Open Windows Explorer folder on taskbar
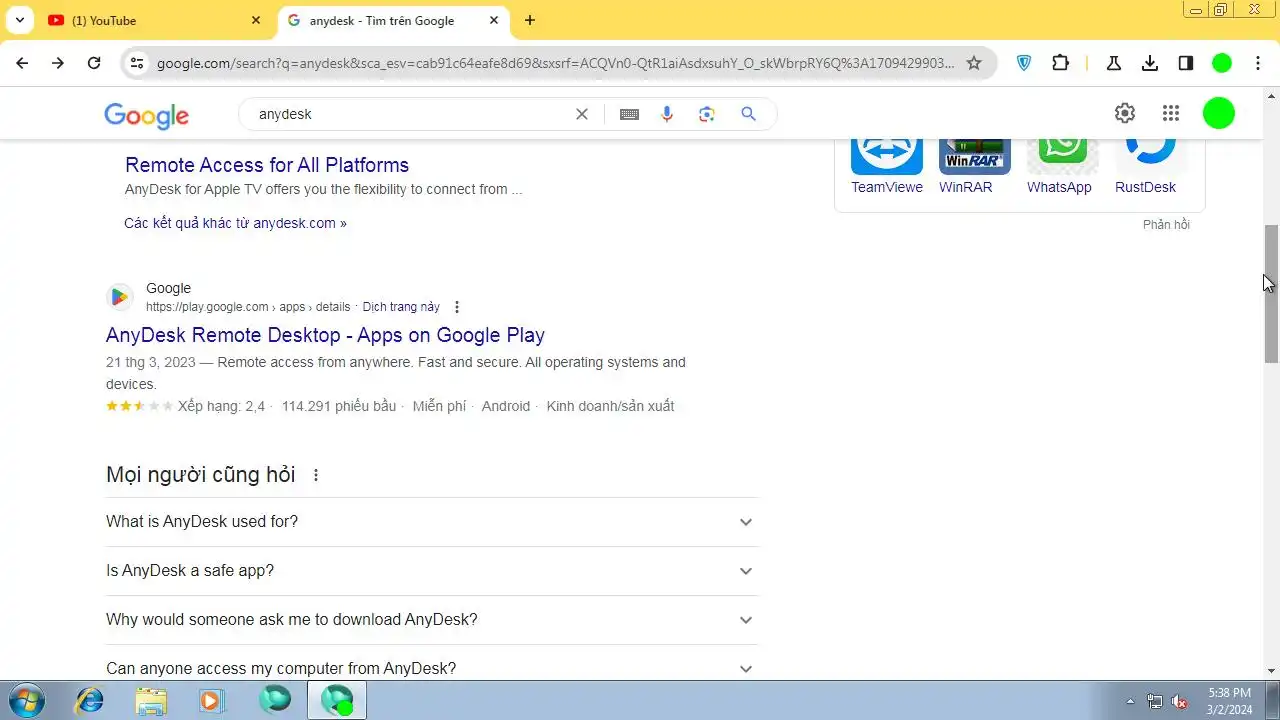 pos(151,700)
